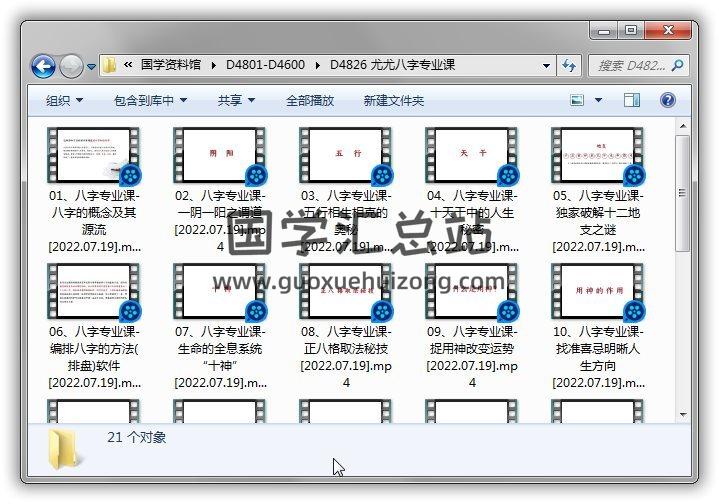This screenshot has width=719, height=504.
Task: Click file name 06、八字专业课-编排八字的方法
Action: pyautogui.click(x=94, y=357)
